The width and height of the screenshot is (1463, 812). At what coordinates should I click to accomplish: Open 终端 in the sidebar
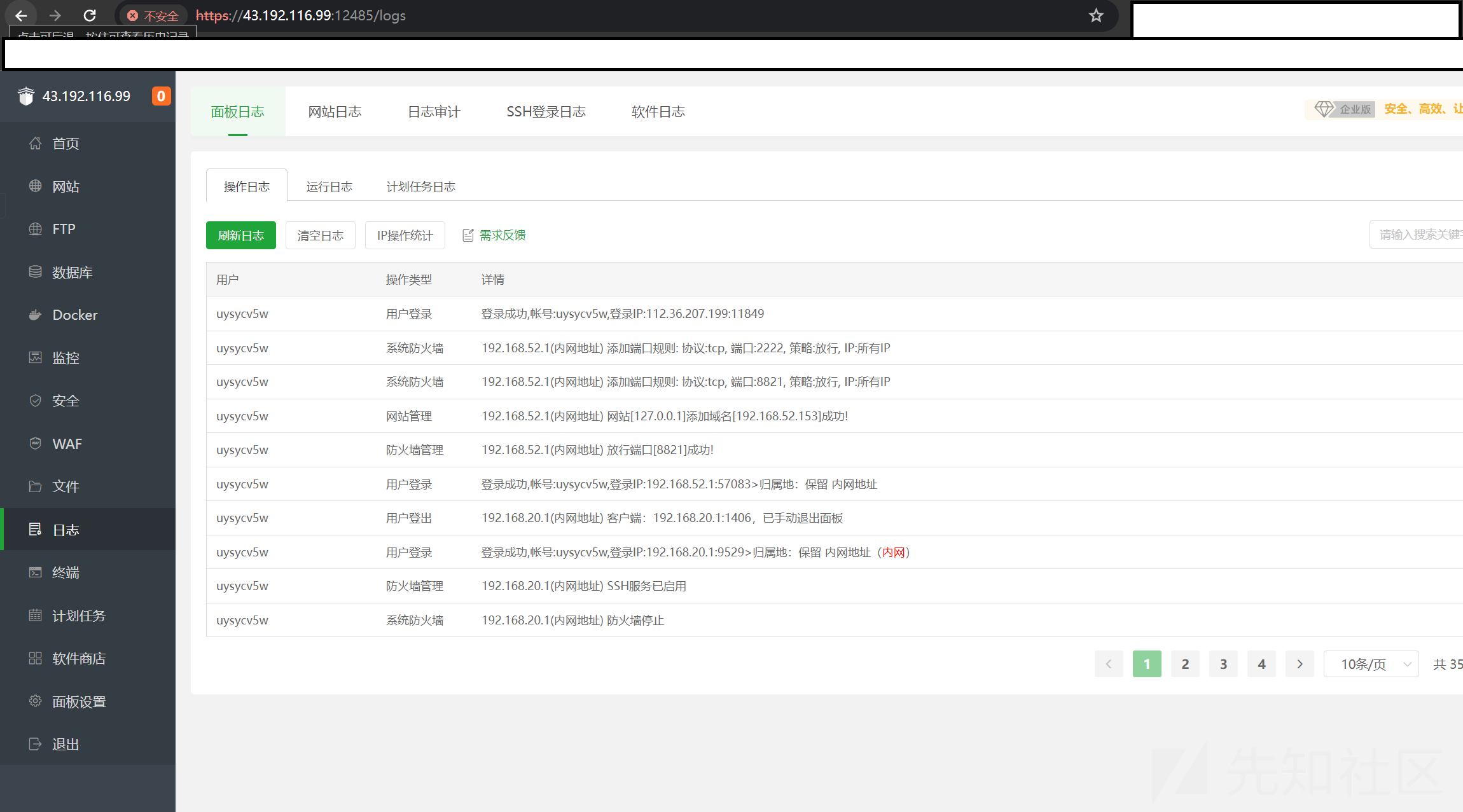89,572
